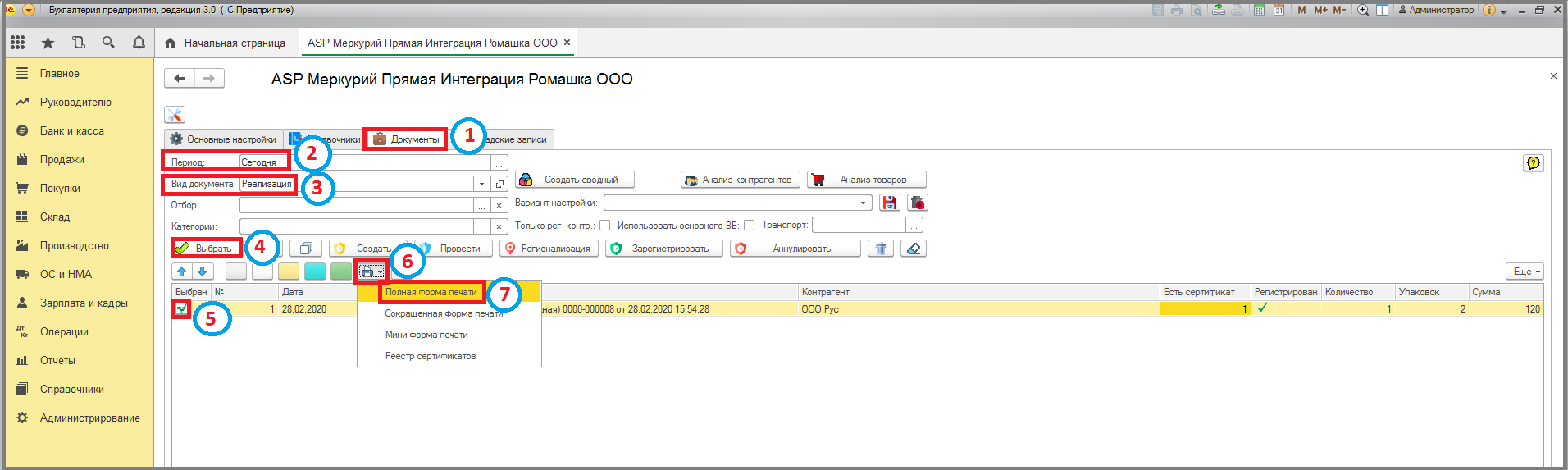Viewport: 1568px width, 470px height.
Task: Open Начальная страница tab
Action: pos(226,43)
